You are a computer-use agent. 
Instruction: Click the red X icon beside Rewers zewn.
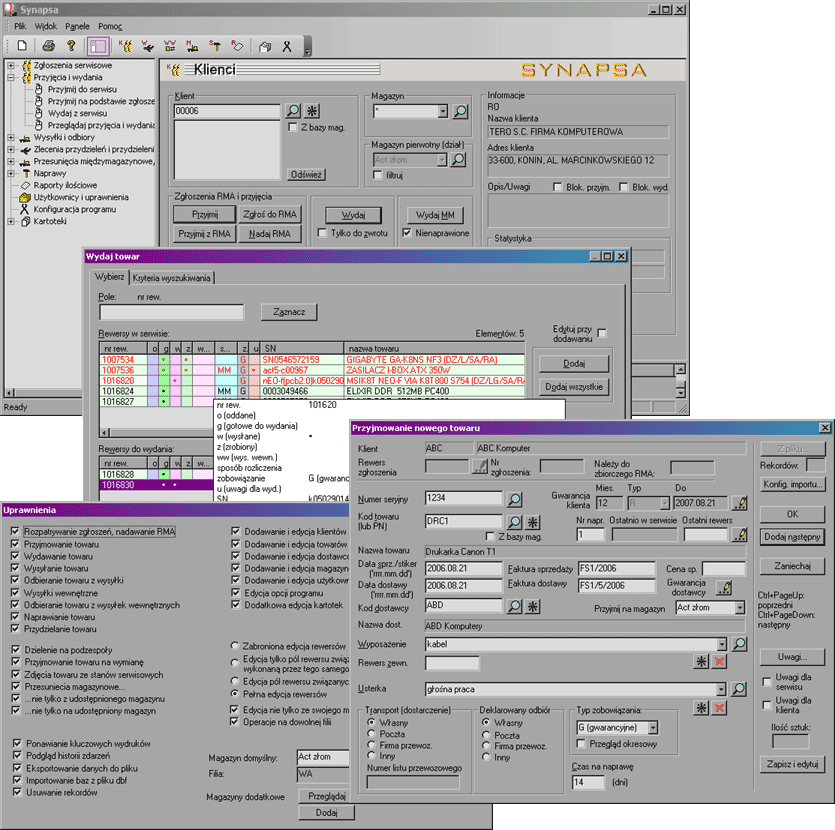coord(719,662)
